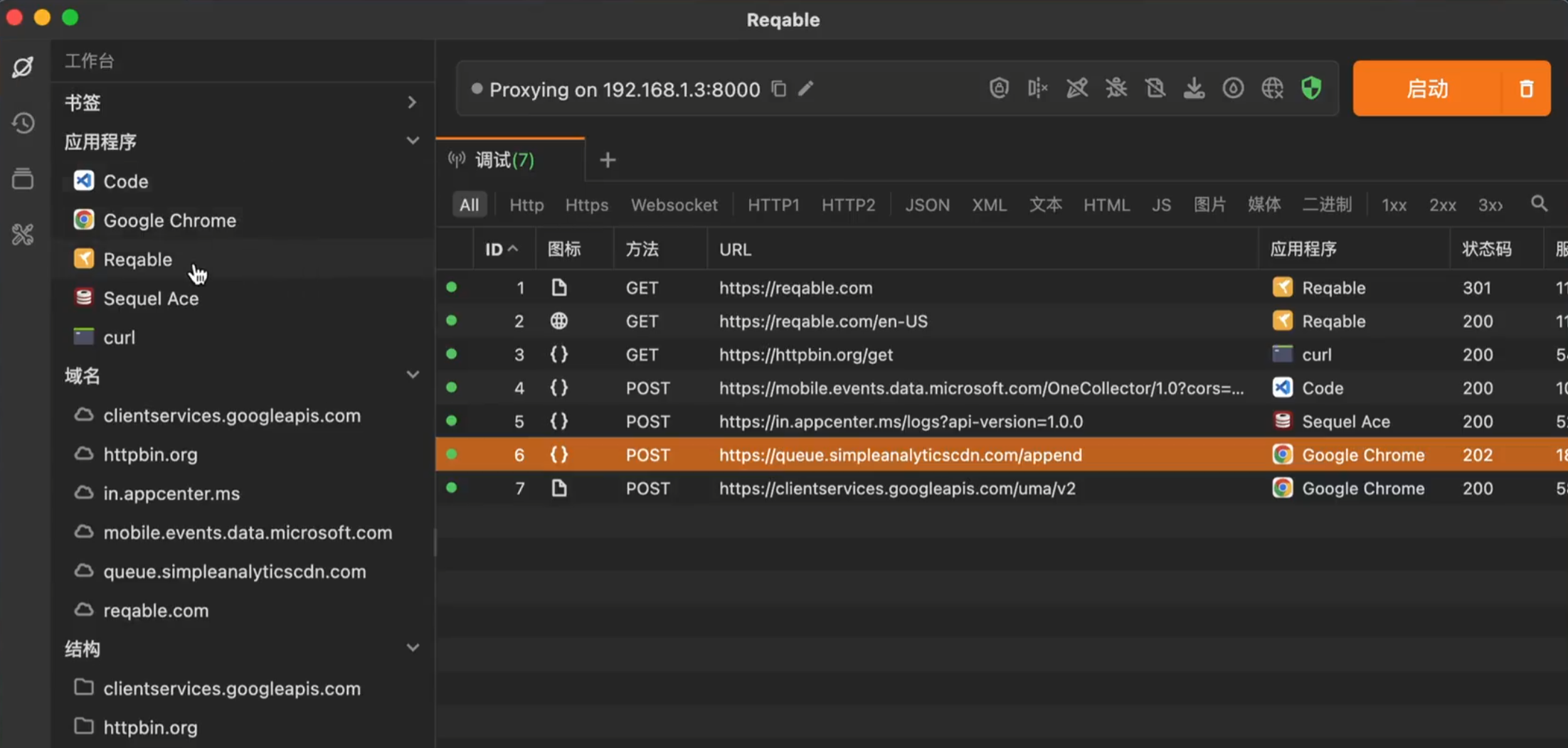This screenshot has width=1568, height=748.
Task: Toggle the crossed document icon in toolbar
Action: 1155,88
